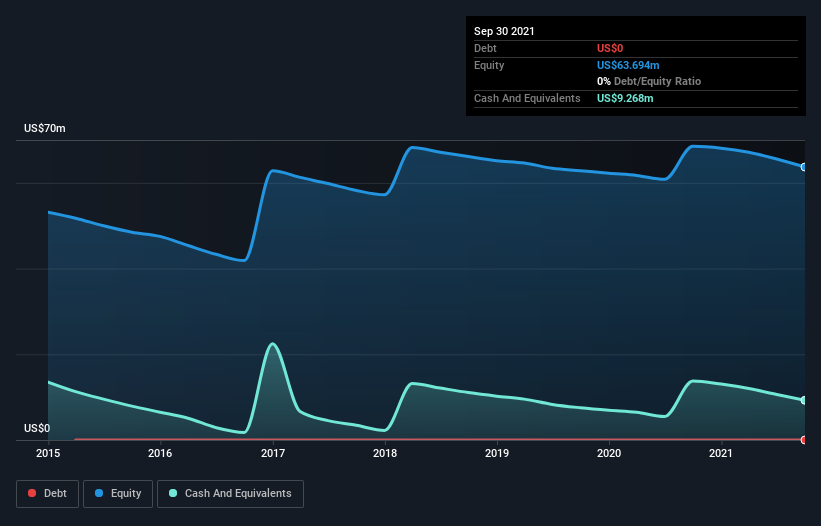Toggle Cash And Equivalents legend button

click(x=230, y=494)
